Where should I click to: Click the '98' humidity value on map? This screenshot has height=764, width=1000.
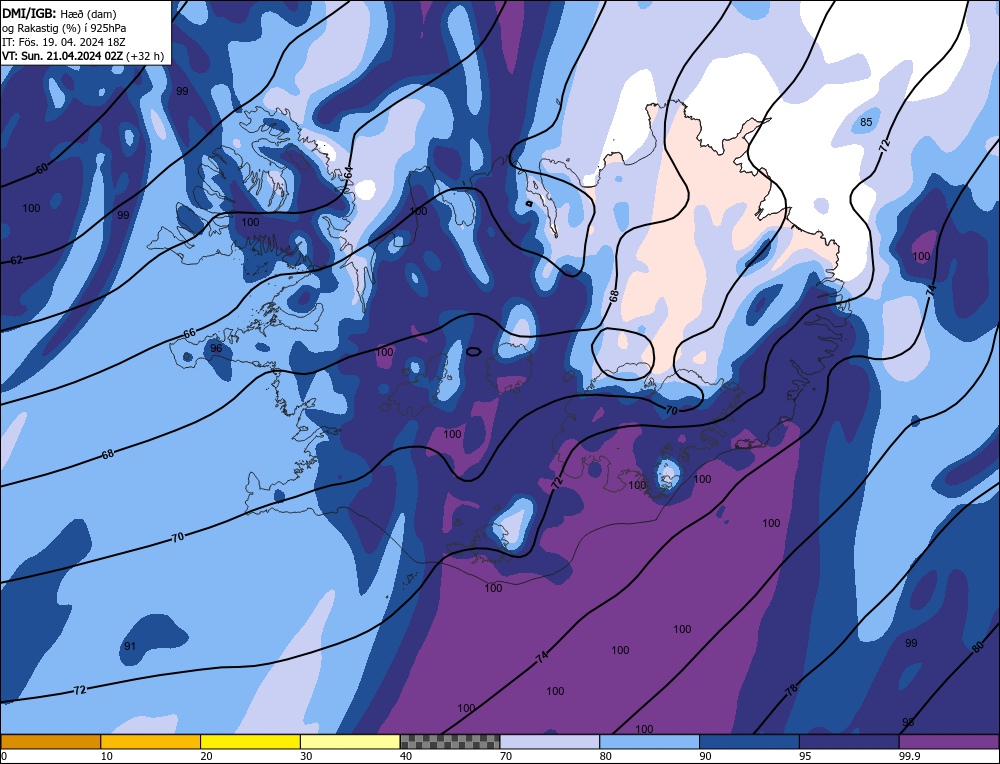[x=908, y=722]
